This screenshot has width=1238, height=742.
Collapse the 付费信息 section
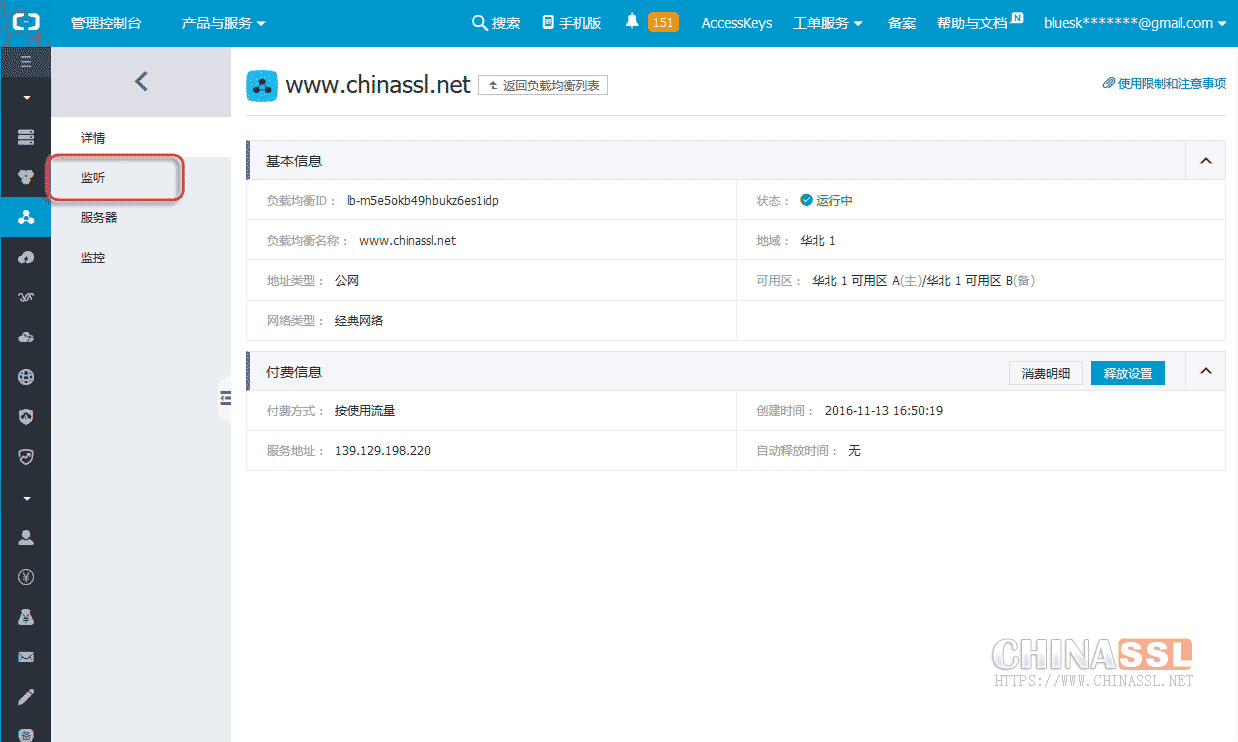click(1205, 372)
